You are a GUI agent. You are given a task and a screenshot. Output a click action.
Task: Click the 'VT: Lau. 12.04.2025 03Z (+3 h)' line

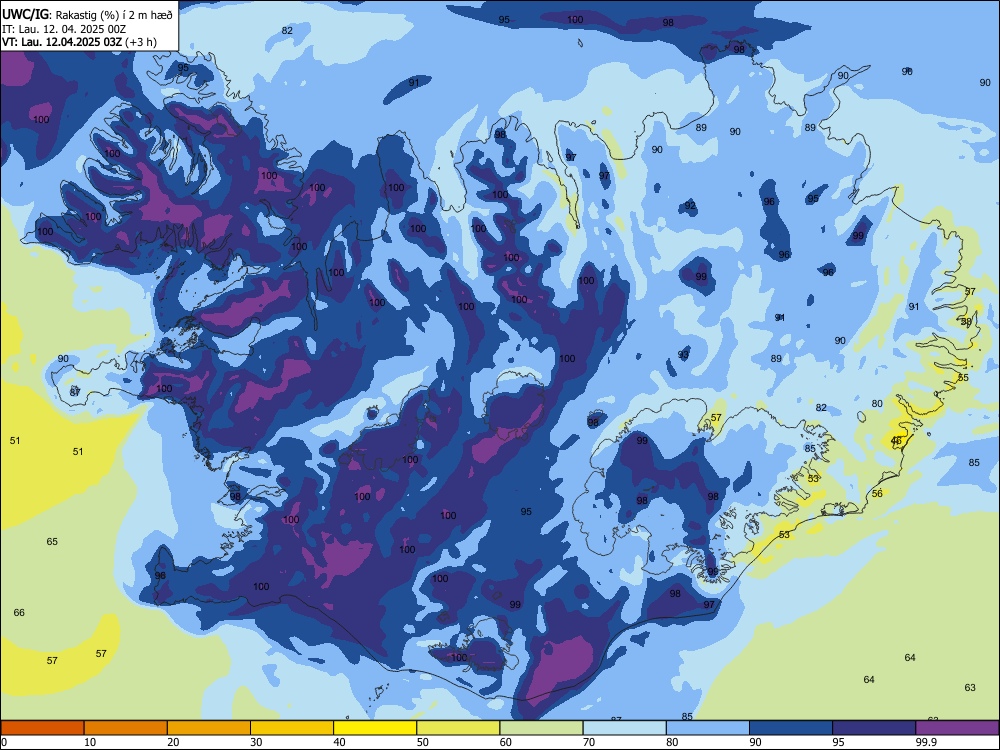(x=79, y=42)
